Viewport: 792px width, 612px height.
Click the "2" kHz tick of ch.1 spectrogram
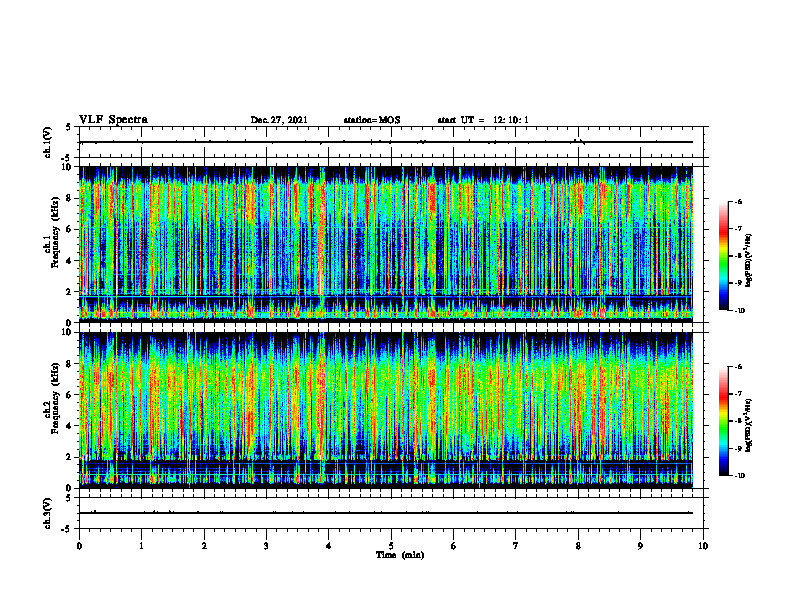pos(70,292)
